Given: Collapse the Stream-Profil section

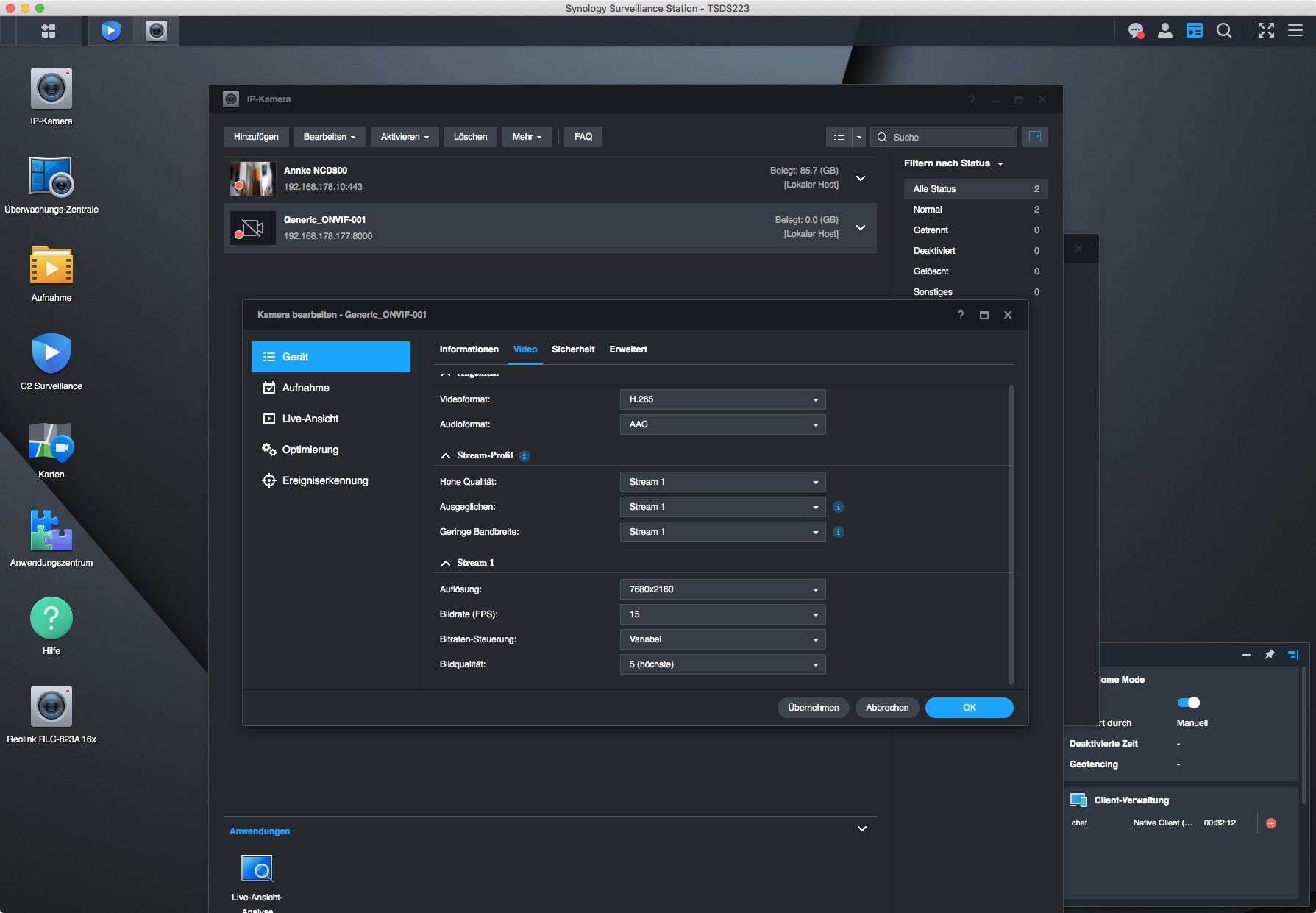Looking at the screenshot, I should pos(446,456).
